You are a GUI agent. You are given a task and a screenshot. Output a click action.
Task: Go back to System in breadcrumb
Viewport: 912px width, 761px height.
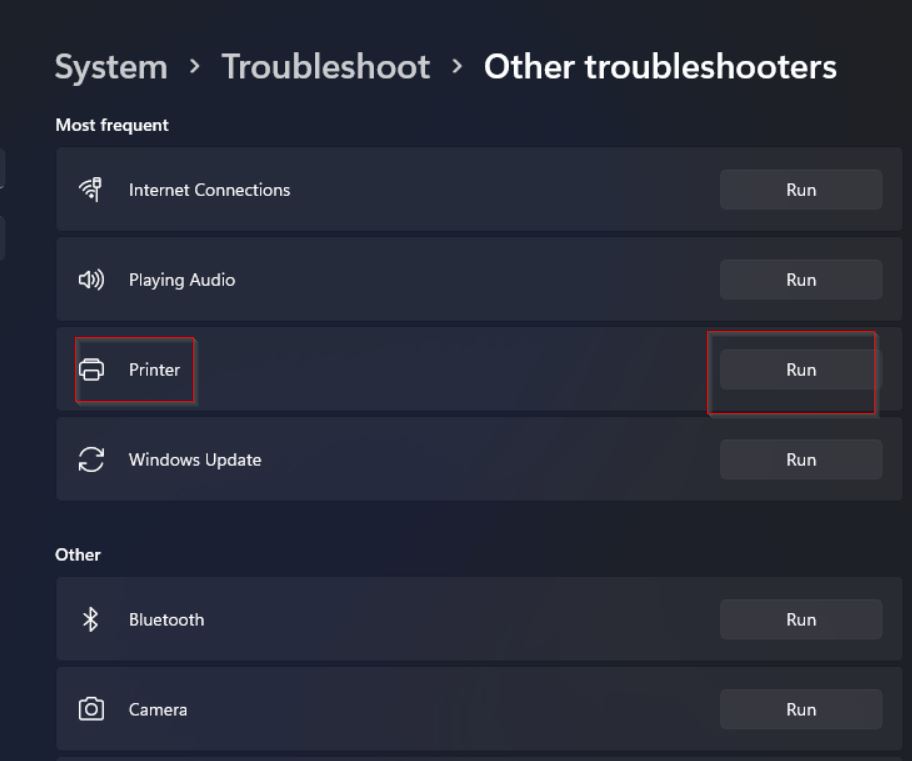111,67
